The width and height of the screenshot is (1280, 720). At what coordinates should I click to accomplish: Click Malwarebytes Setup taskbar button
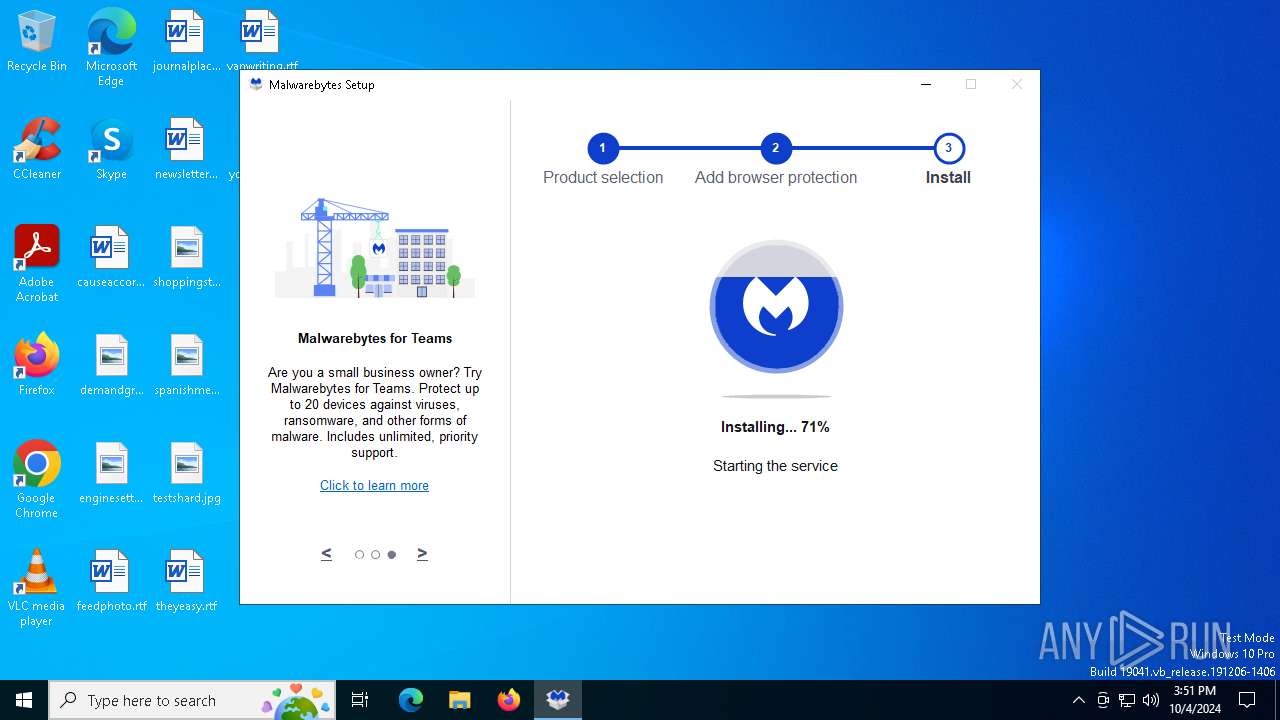click(557, 700)
